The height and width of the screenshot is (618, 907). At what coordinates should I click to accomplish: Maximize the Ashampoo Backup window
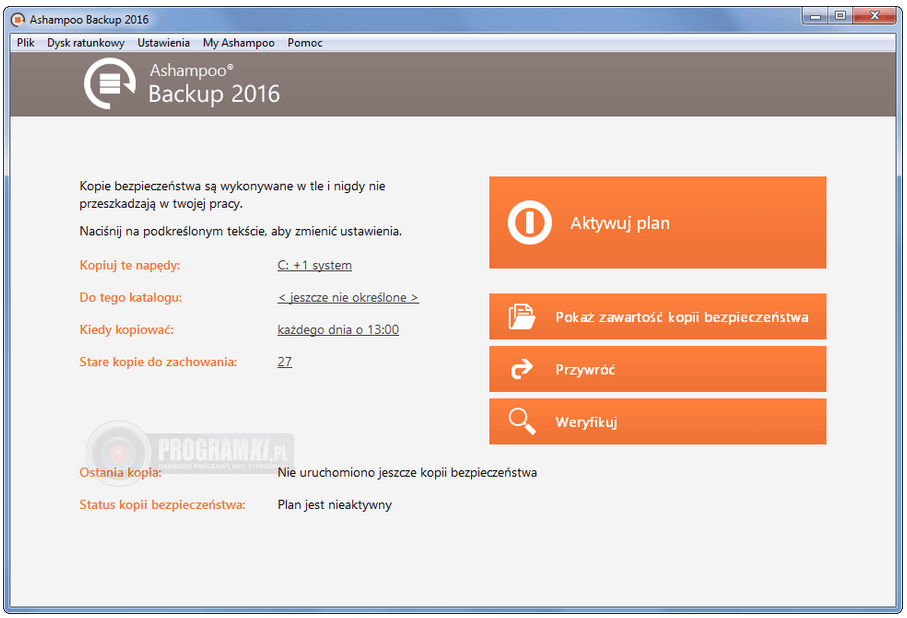point(840,16)
